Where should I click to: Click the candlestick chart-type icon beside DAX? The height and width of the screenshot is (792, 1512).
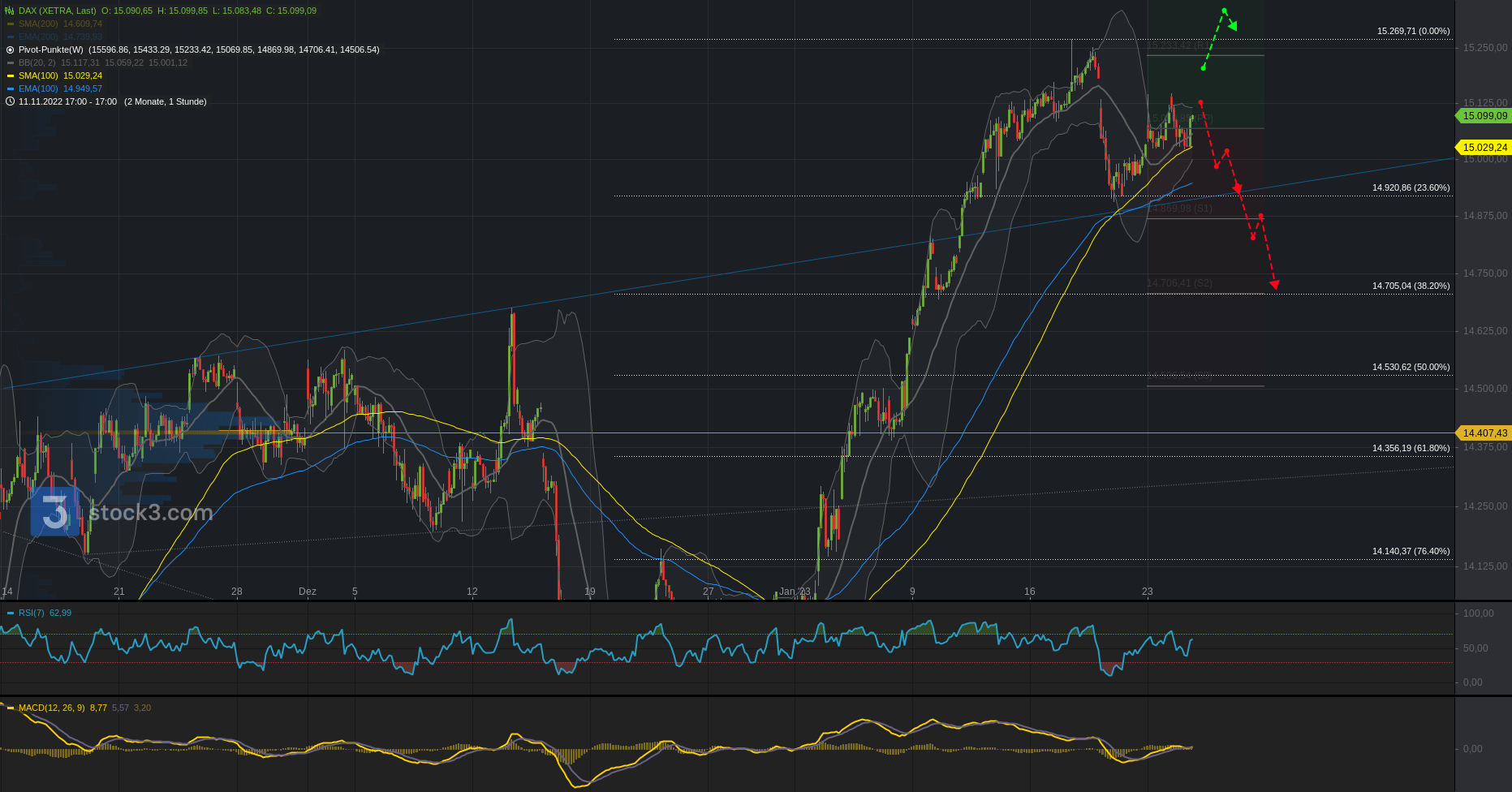(x=10, y=11)
